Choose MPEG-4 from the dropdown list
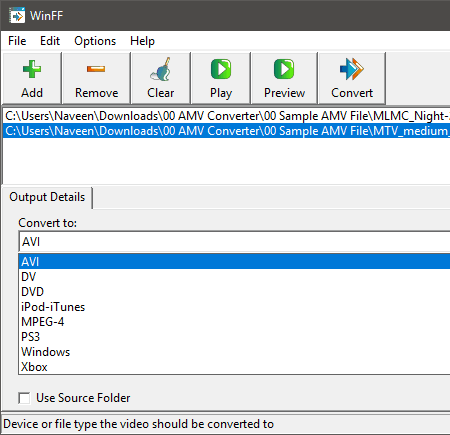 [x=234, y=322]
